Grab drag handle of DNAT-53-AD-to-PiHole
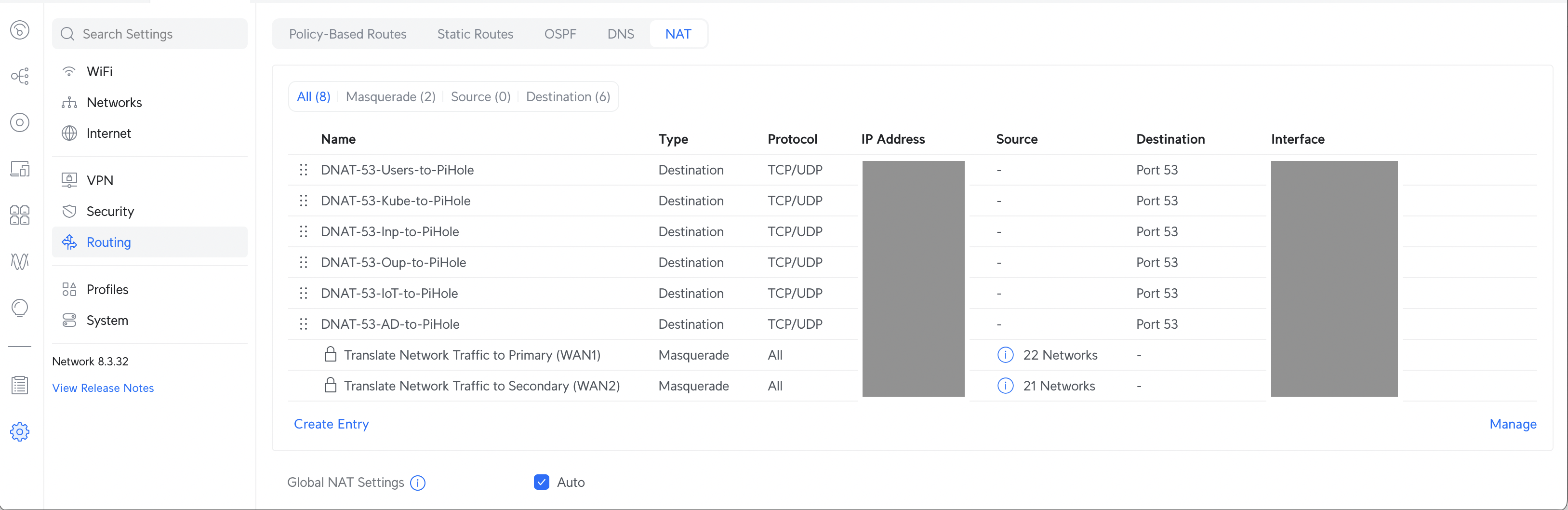Viewport: 1568px width, 510px height. pyautogui.click(x=303, y=324)
